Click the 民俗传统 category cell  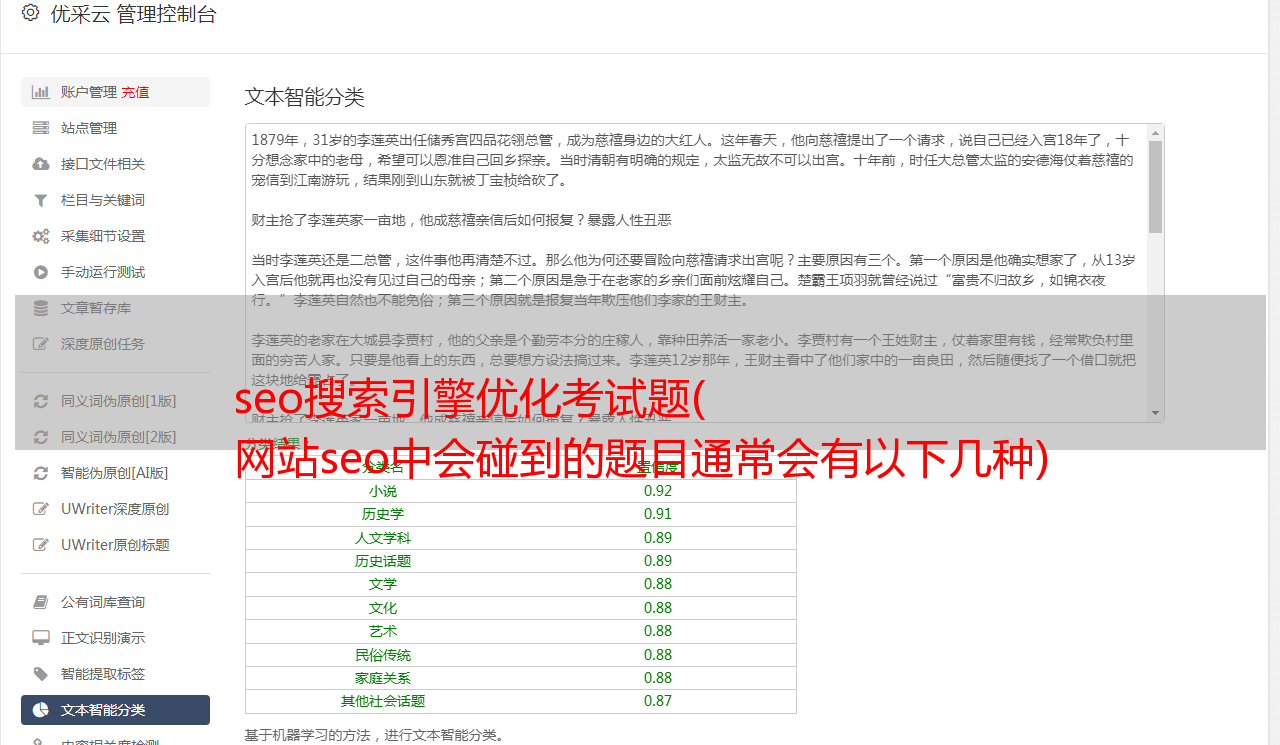383,655
